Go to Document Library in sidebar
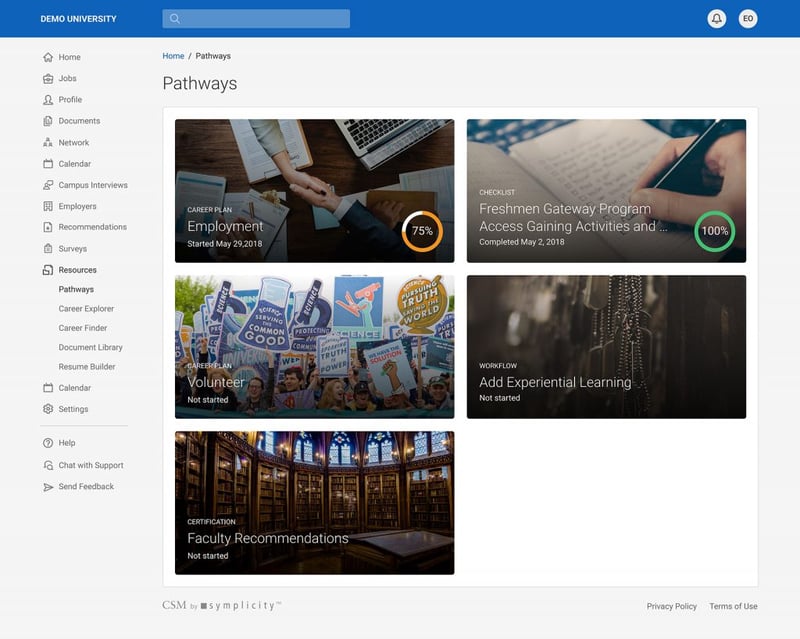 coord(90,347)
